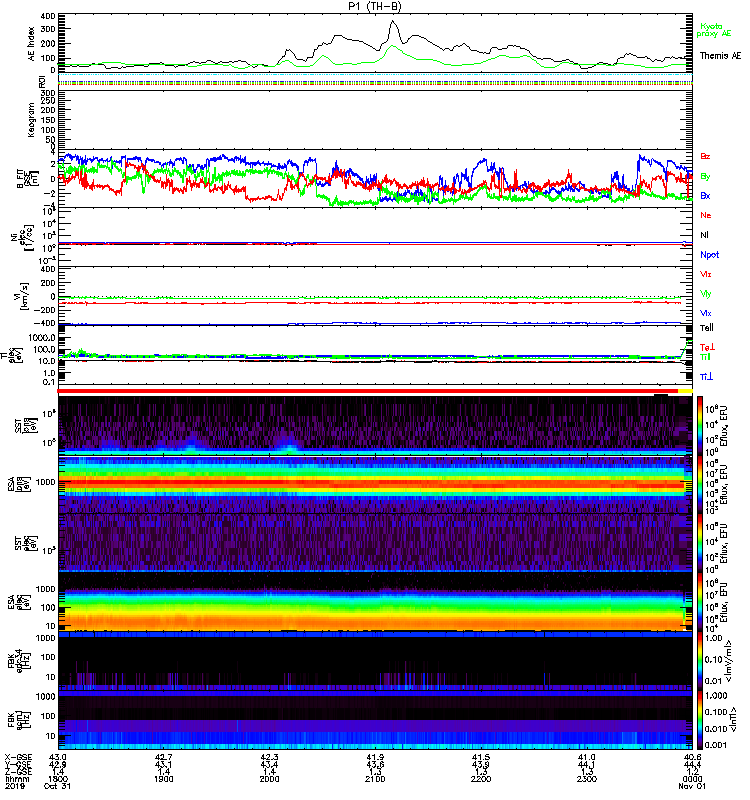
Task: Click the 0000 time tick label
Action: click(692, 779)
